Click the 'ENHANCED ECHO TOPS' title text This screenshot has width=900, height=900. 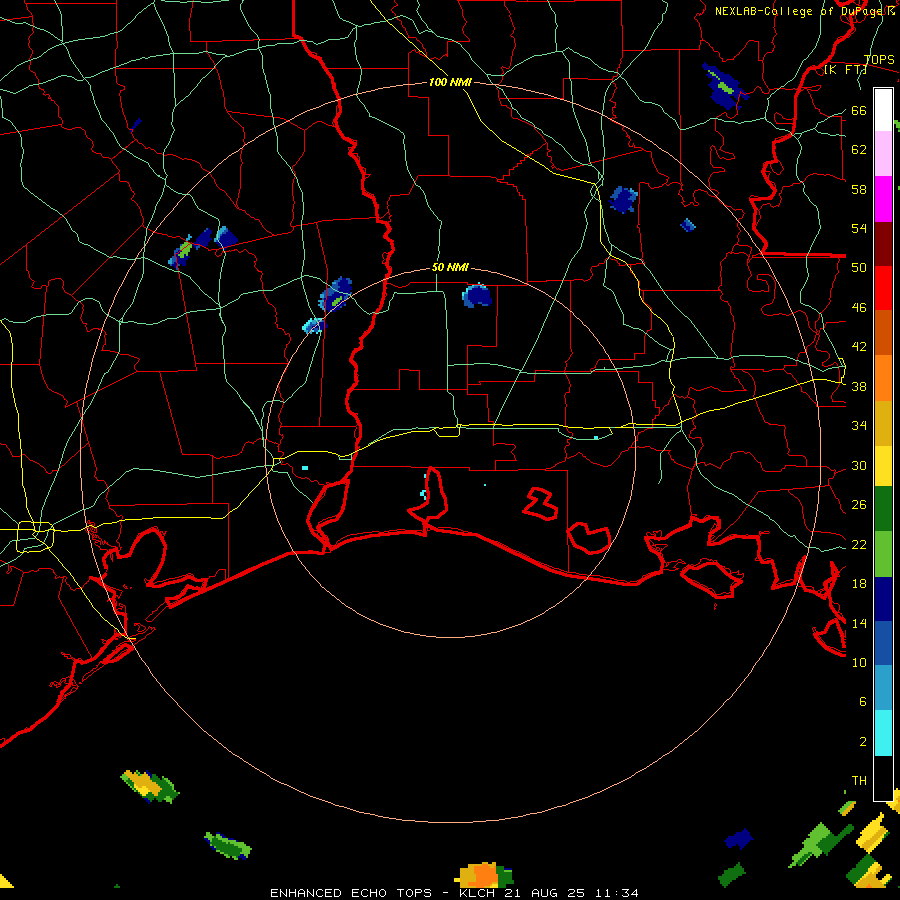351,893
